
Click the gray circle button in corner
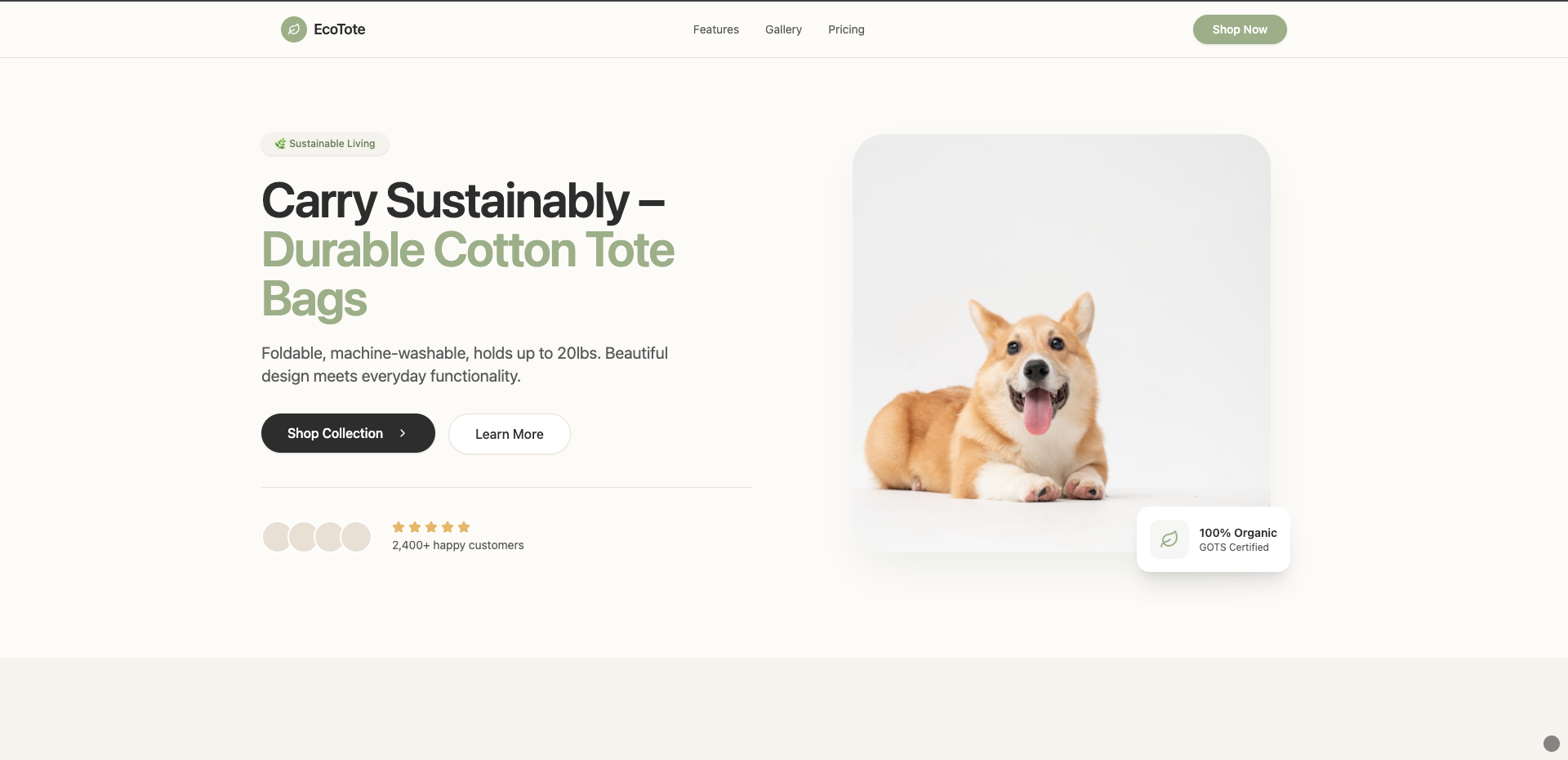(x=1552, y=744)
